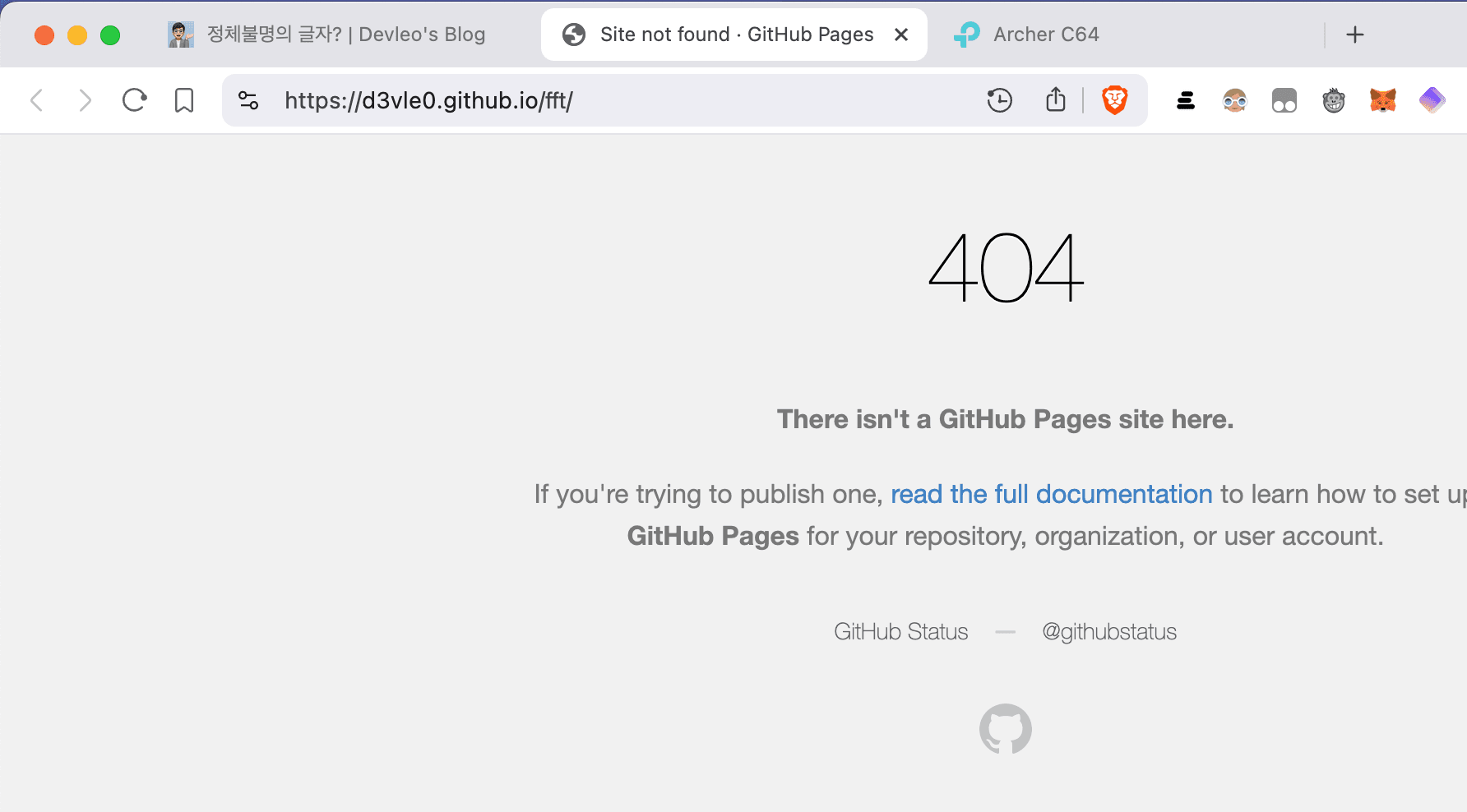Open the MetaMask fox extension
The width and height of the screenshot is (1467, 812).
(x=1383, y=100)
